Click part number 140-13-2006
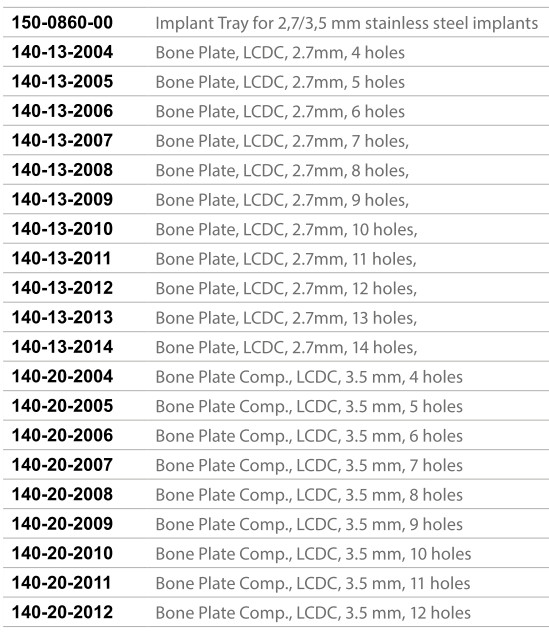Image resolution: width=549 pixels, height=637 pixels. [62, 111]
